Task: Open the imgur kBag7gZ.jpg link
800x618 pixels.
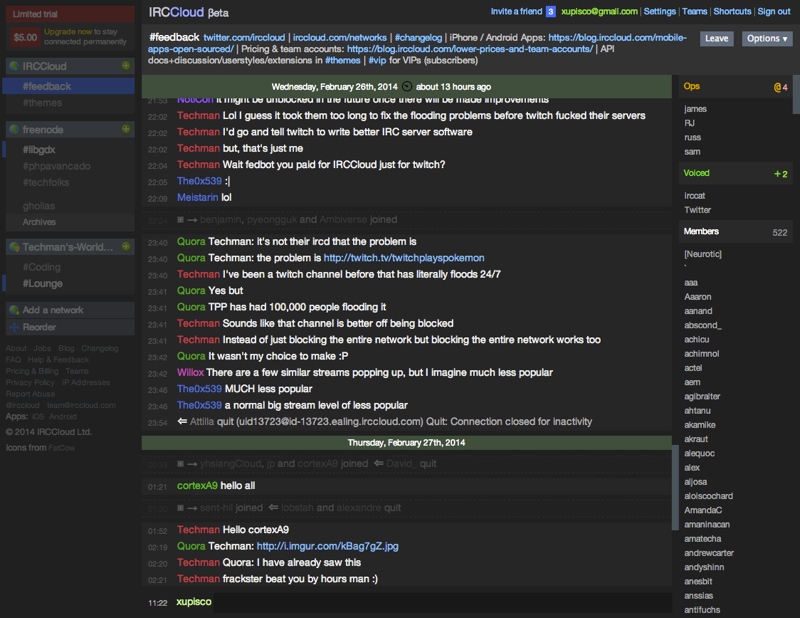Action: click(x=327, y=546)
